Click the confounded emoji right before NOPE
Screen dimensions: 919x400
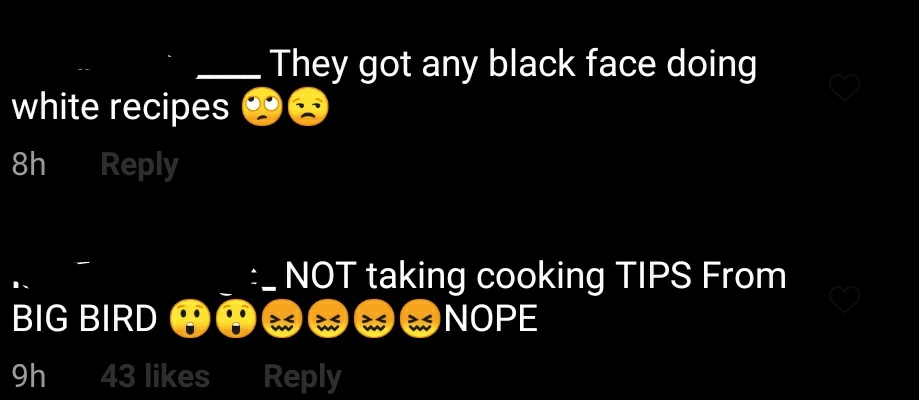point(420,321)
